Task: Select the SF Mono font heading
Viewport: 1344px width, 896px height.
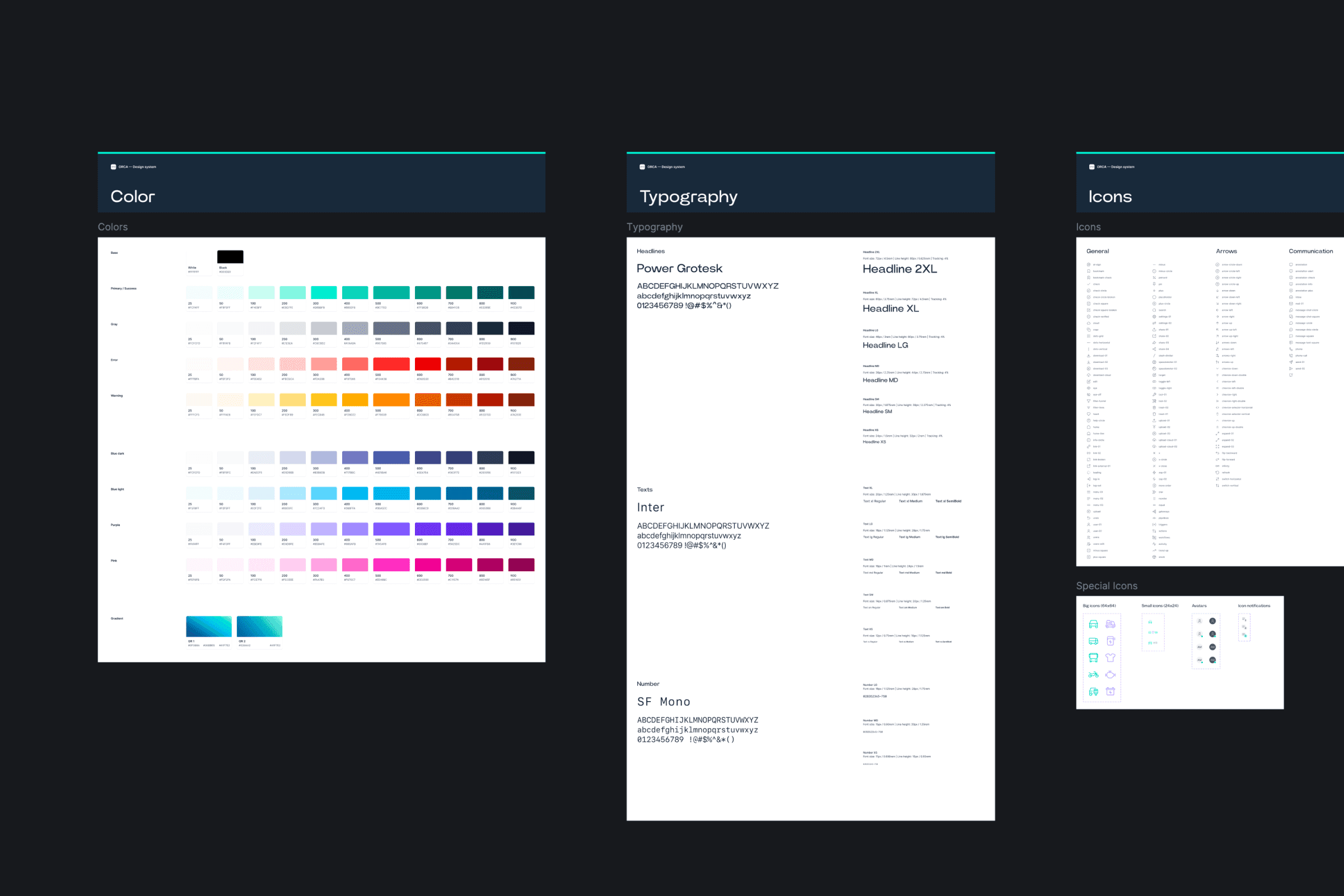Action: 664,702
